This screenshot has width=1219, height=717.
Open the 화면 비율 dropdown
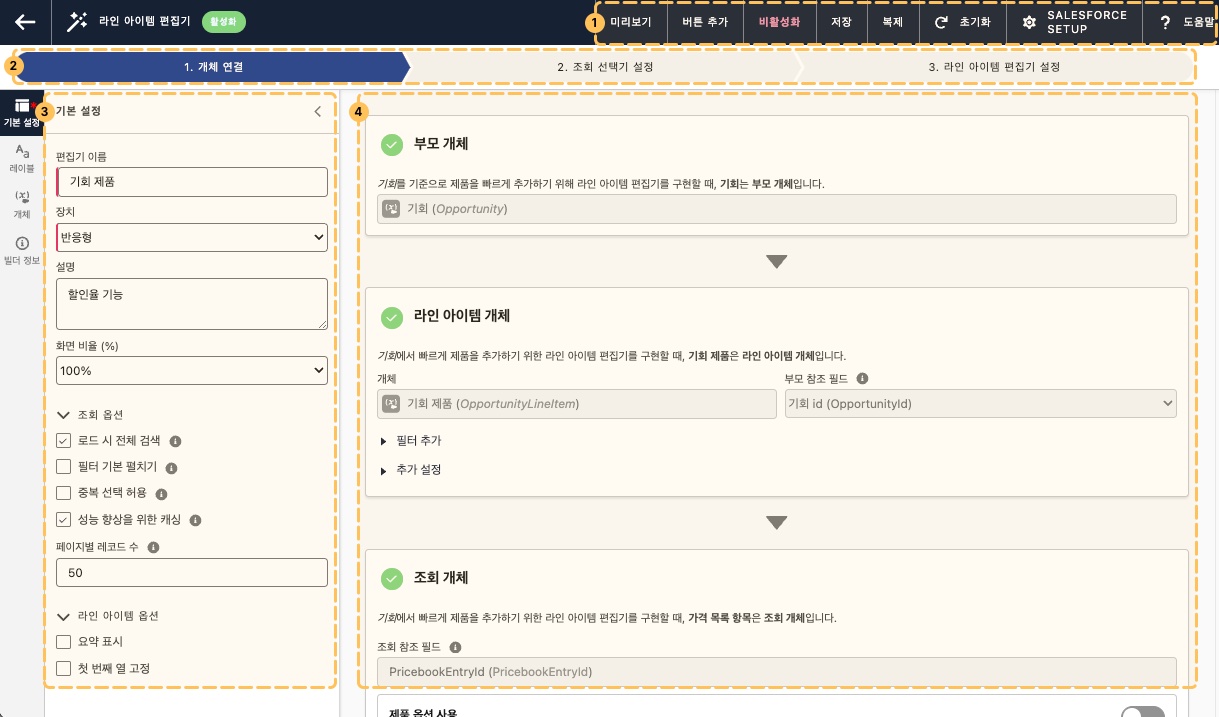[x=192, y=370]
